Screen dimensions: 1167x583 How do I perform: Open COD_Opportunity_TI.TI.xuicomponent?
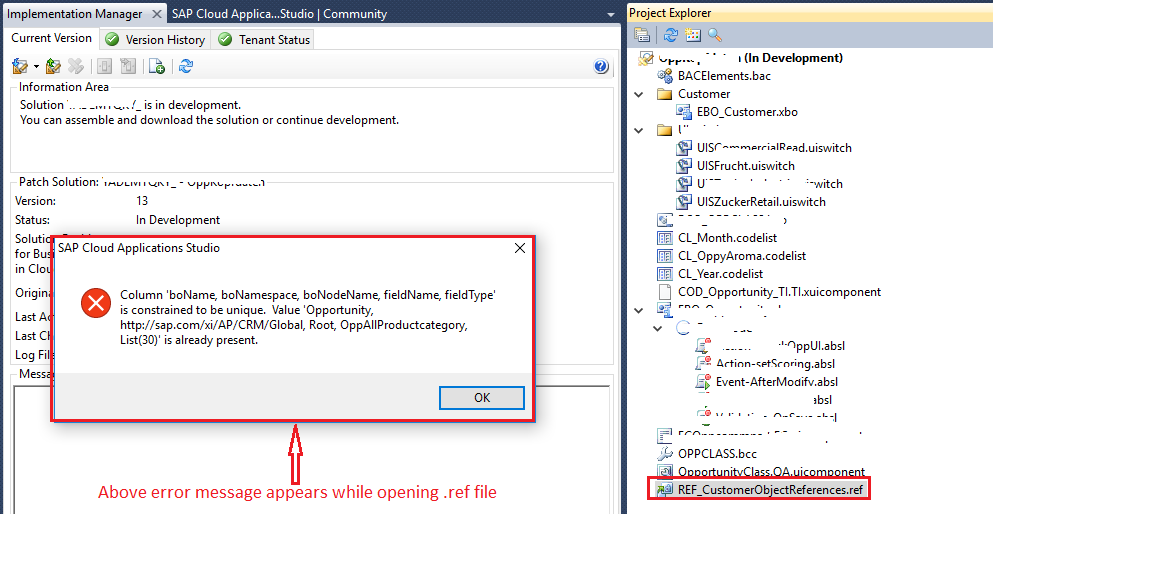(x=779, y=292)
